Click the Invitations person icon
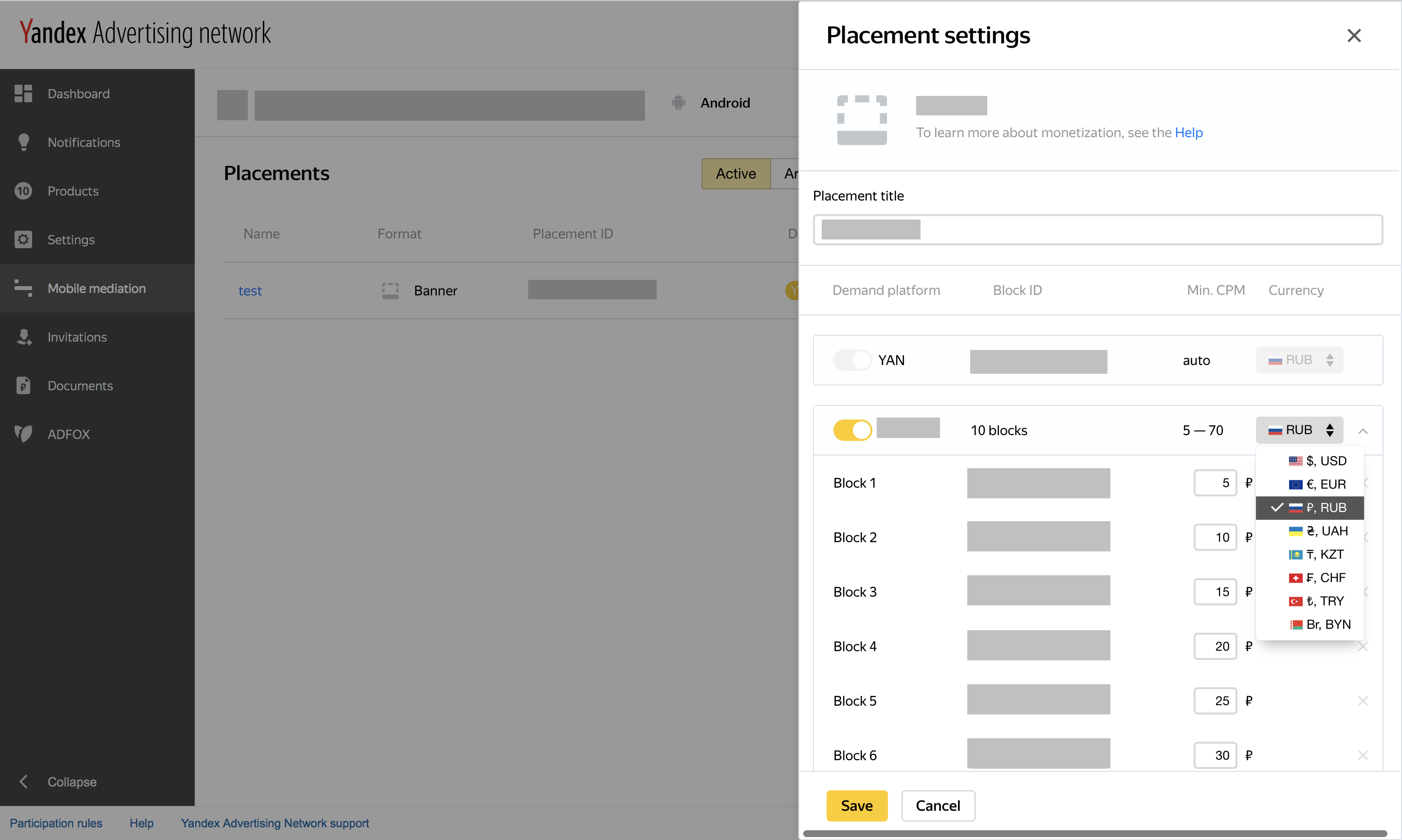This screenshot has height=840, width=1402. [23, 337]
